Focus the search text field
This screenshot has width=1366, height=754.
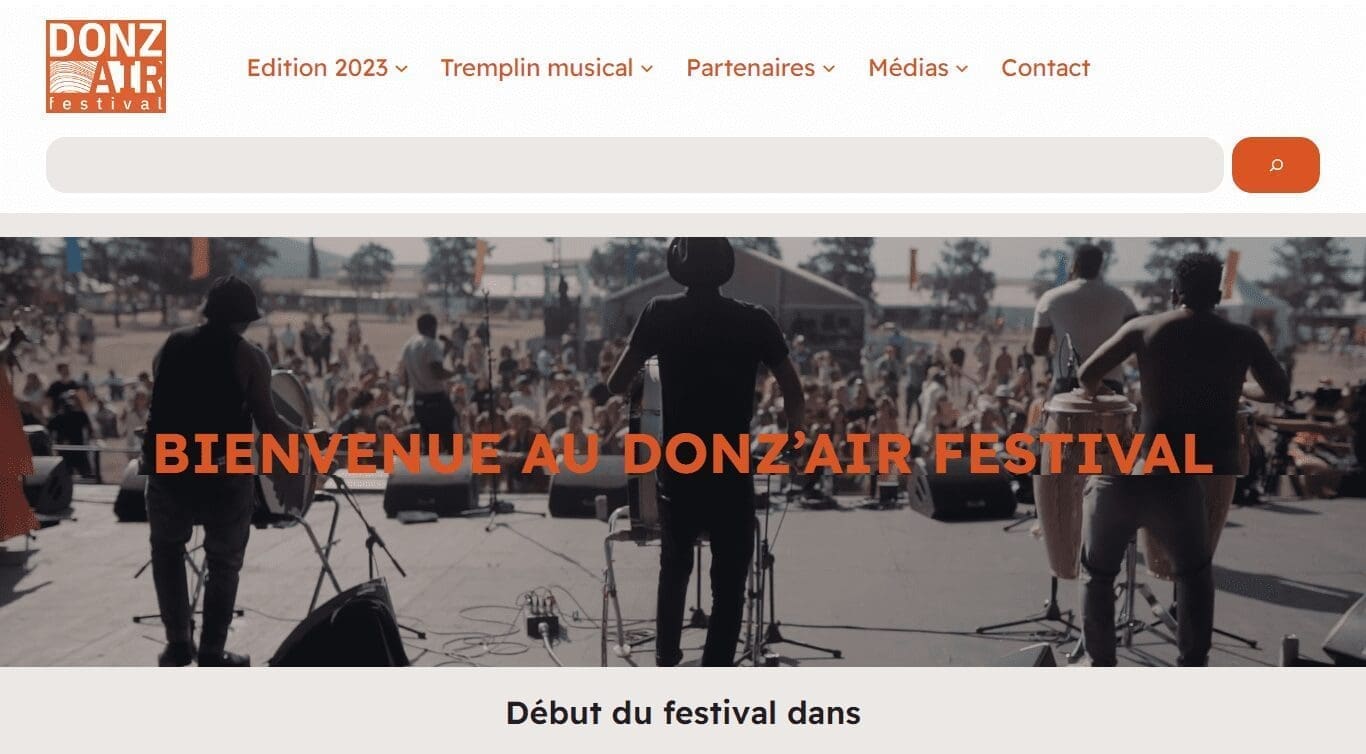(x=635, y=165)
